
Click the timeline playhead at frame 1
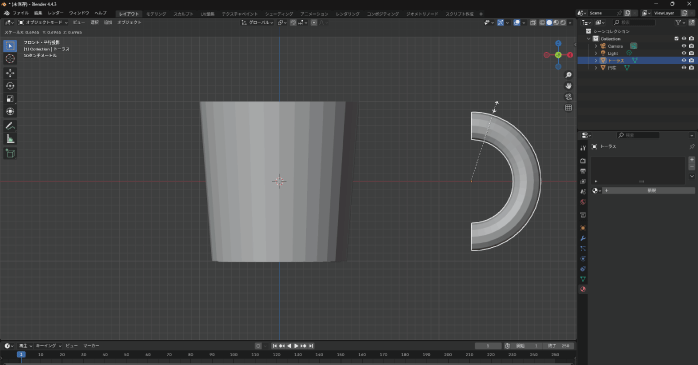click(21, 355)
